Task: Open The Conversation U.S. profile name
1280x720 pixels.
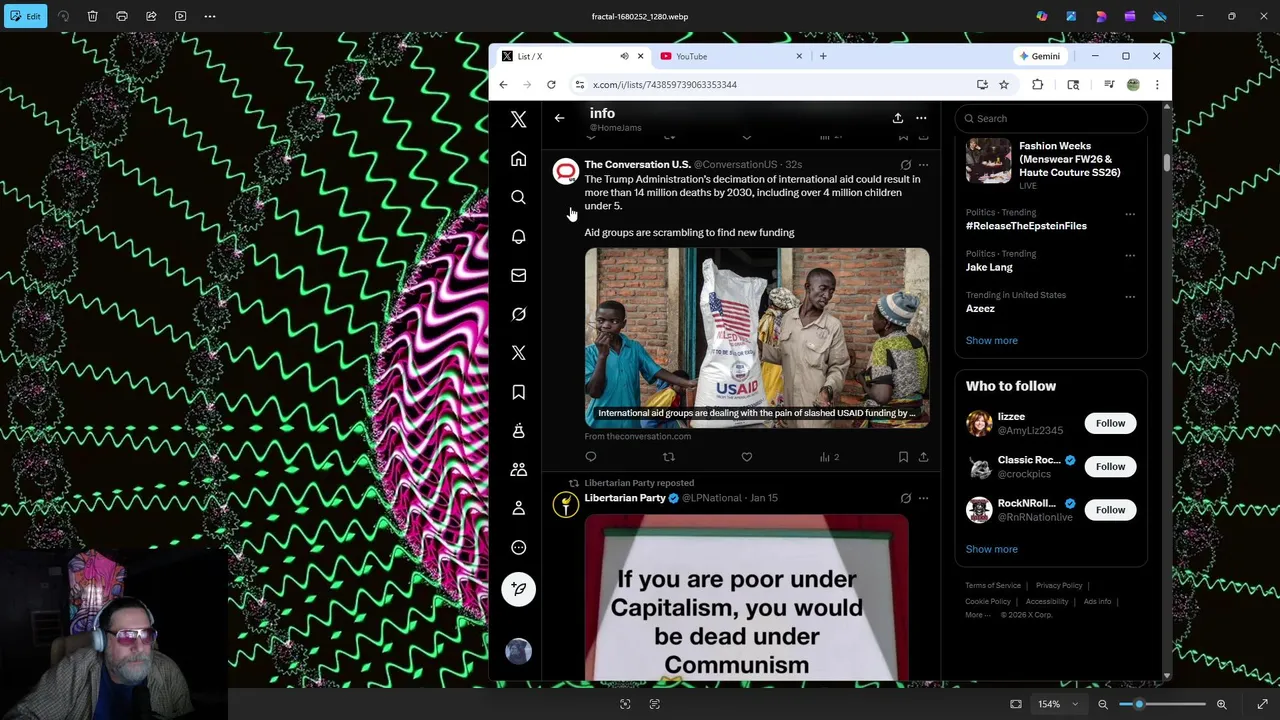Action: coord(637,164)
